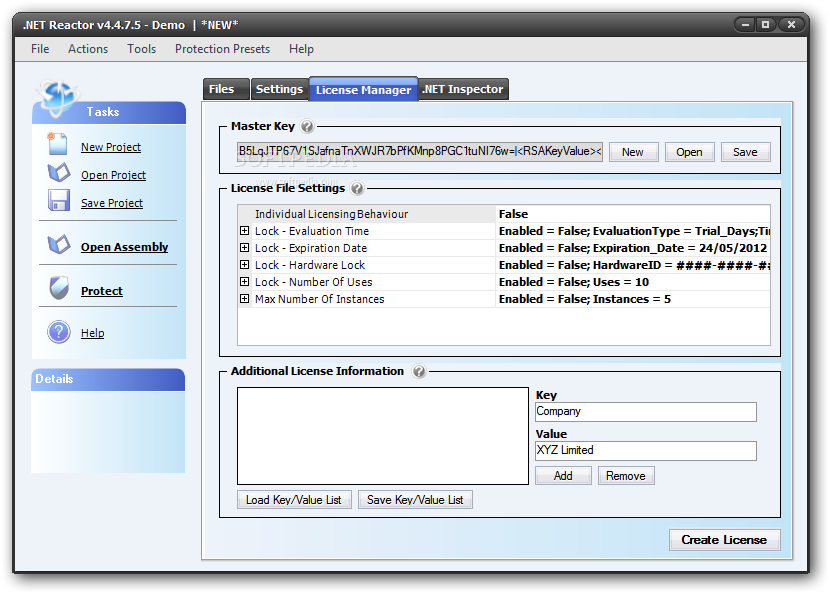This screenshot has width=830, height=594.
Task: Switch to the Files tab
Action: (x=225, y=89)
